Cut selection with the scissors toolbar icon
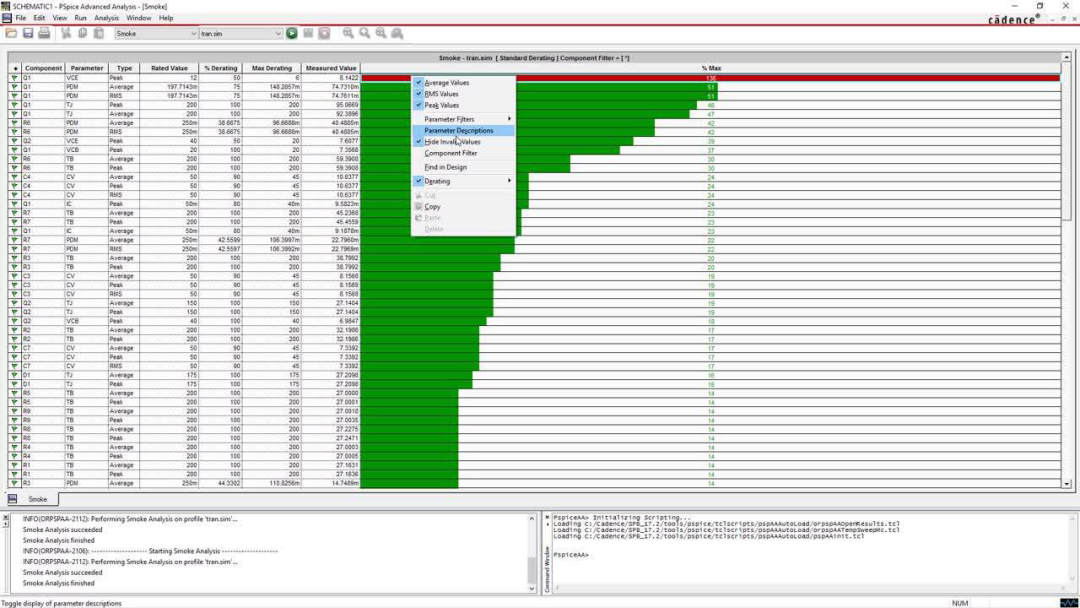The width and height of the screenshot is (1080, 608). (65, 33)
